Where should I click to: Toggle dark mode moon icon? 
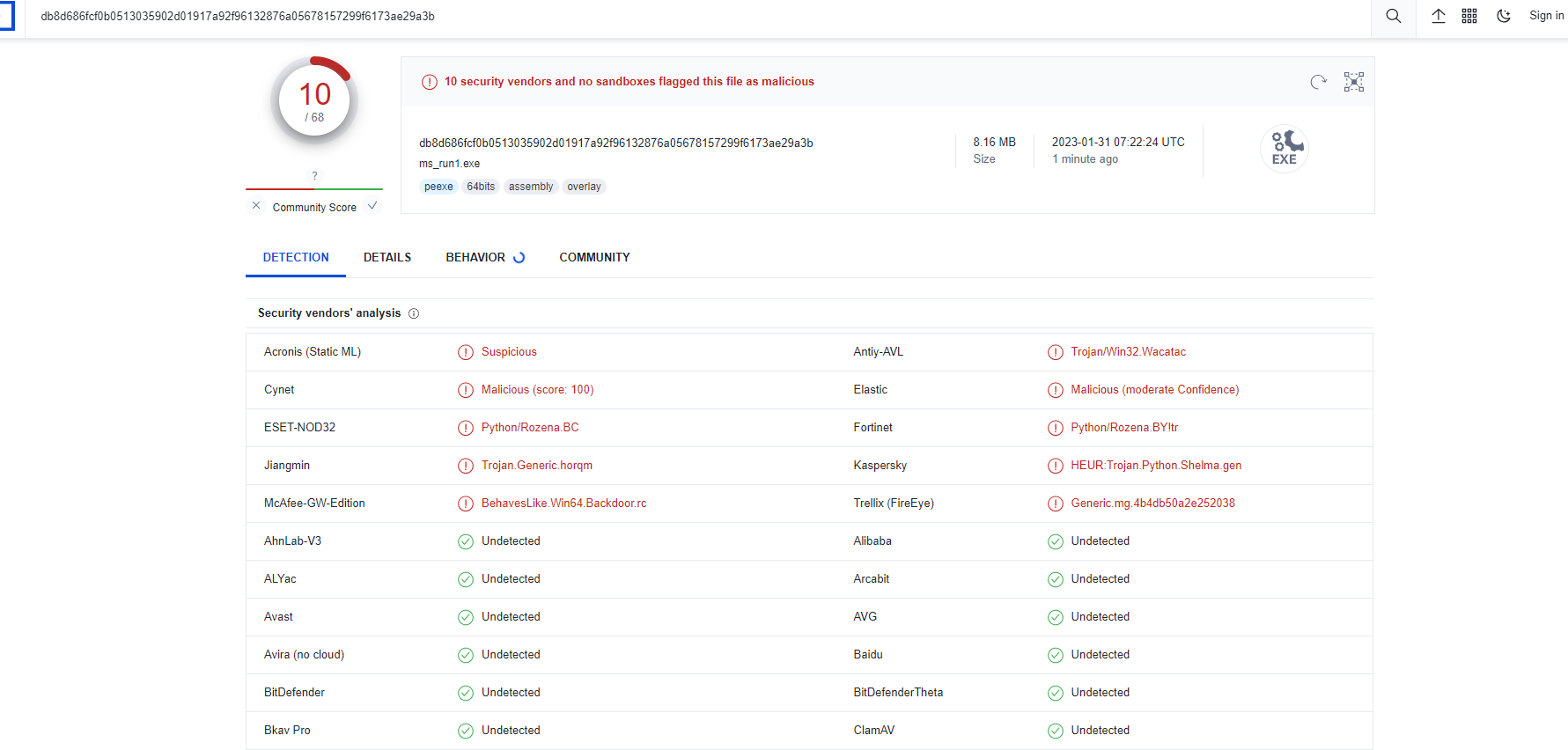[1504, 16]
